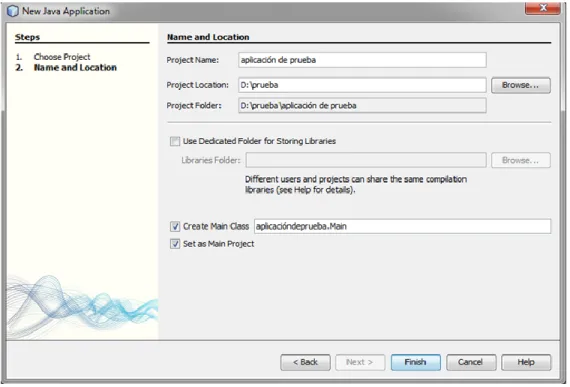Click the Steps heading

[27, 37]
